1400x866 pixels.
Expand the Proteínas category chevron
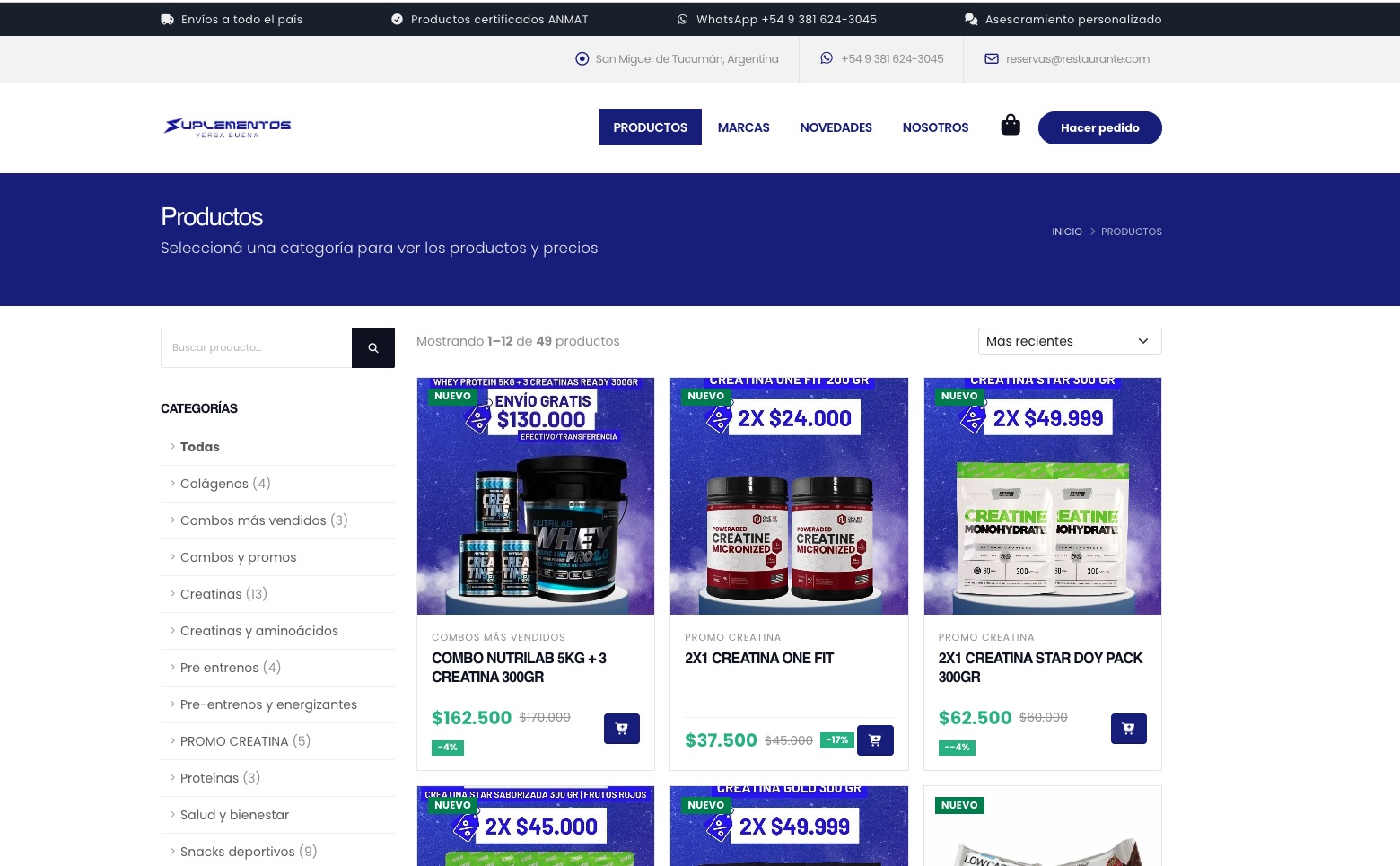[172, 777]
